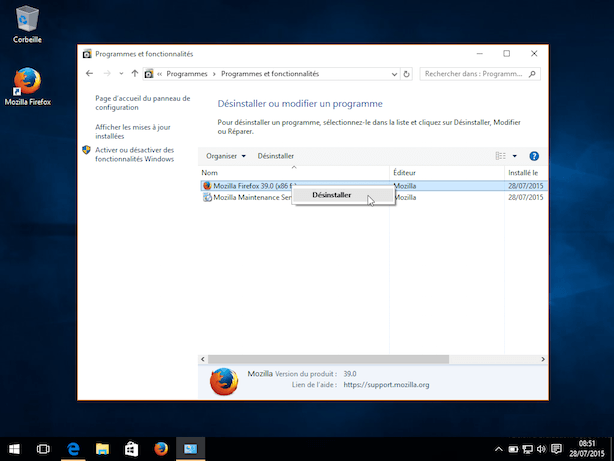Image resolution: width=614 pixels, height=461 pixels.
Task: Show hidden system tray icons
Action: pos(498,449)
